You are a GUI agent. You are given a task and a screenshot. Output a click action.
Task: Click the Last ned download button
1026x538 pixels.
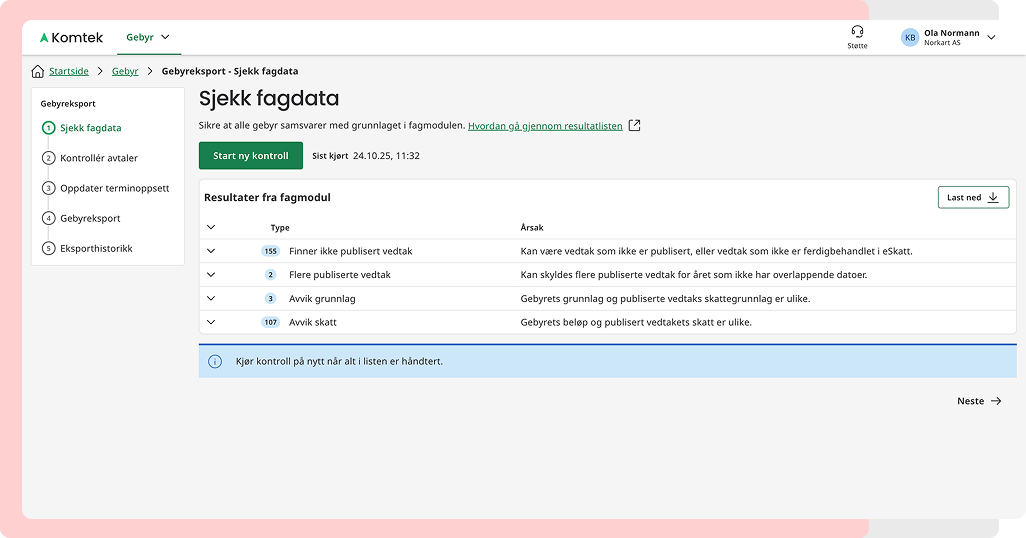click(x=972, y=197)
